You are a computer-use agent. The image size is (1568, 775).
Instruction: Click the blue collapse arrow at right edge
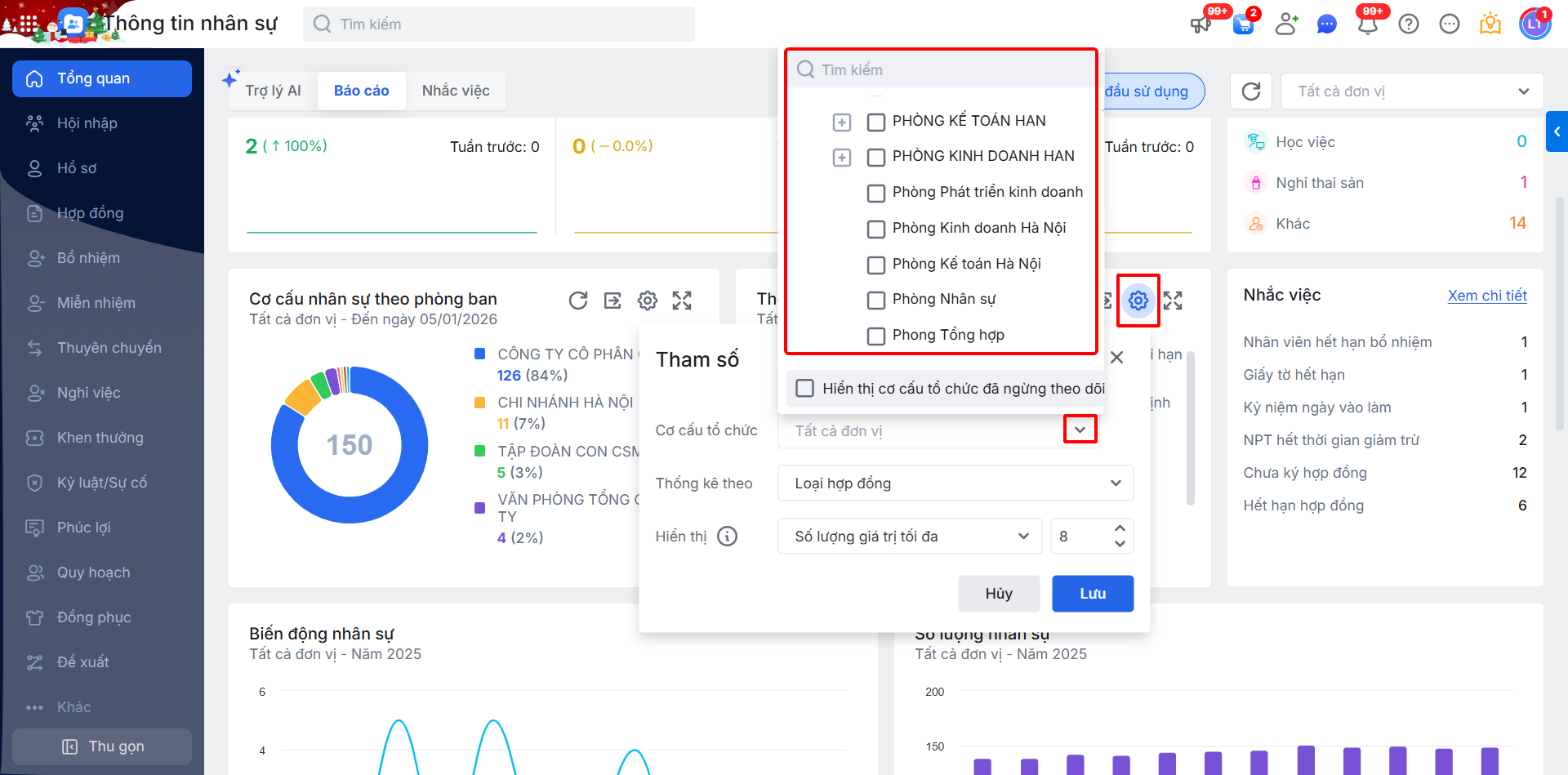pos(1557,131)
